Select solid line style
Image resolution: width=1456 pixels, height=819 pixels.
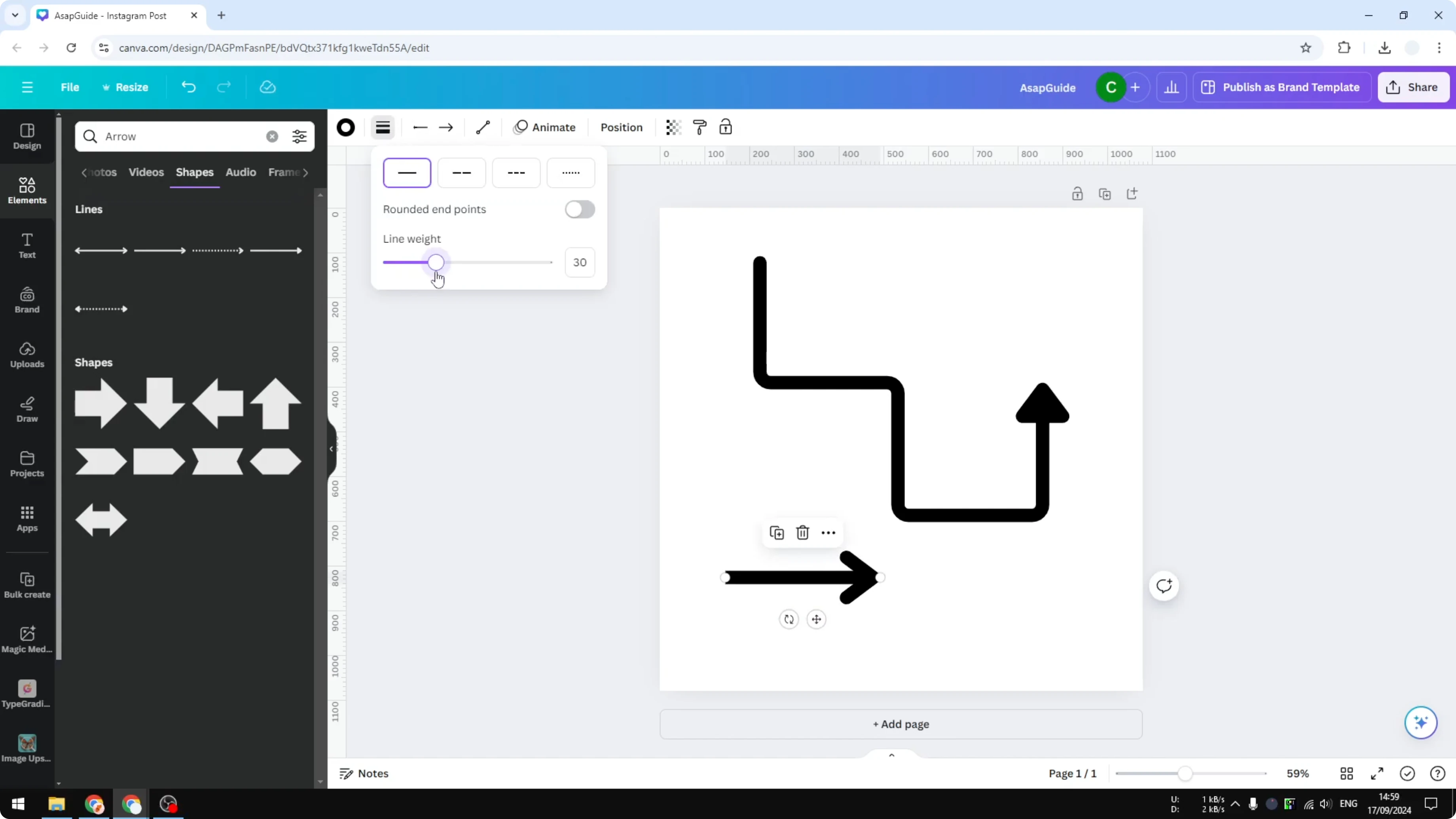407,173
